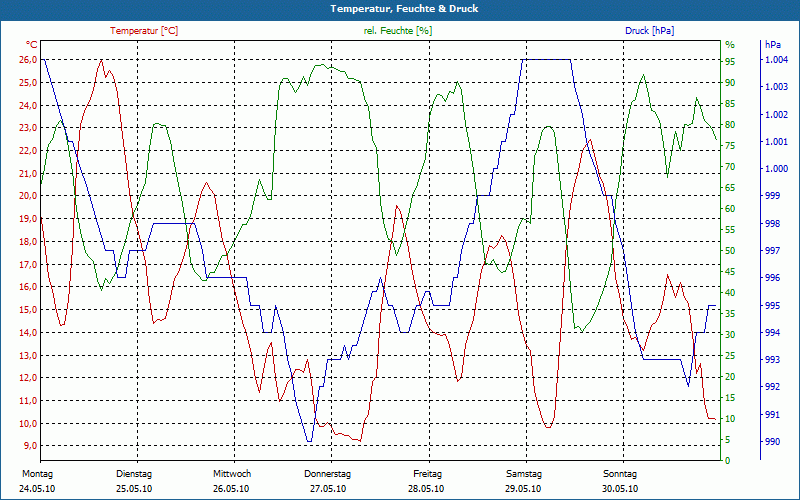Click the '0' humidity axis value
This screenshot has height=500, width=800.
tap(728, 461)
